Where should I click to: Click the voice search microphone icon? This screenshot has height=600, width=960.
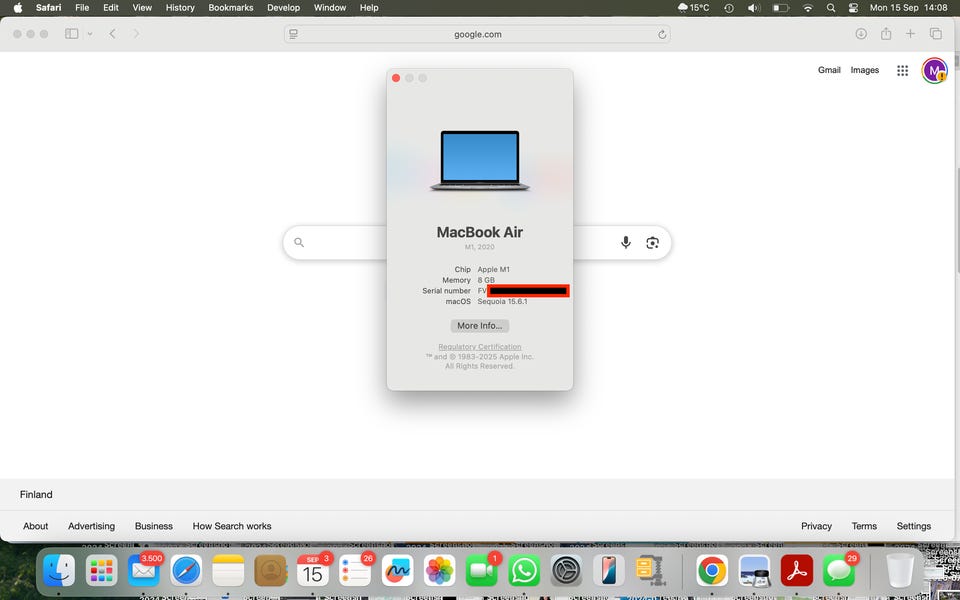pyautogui.click(x=626, y=242)
